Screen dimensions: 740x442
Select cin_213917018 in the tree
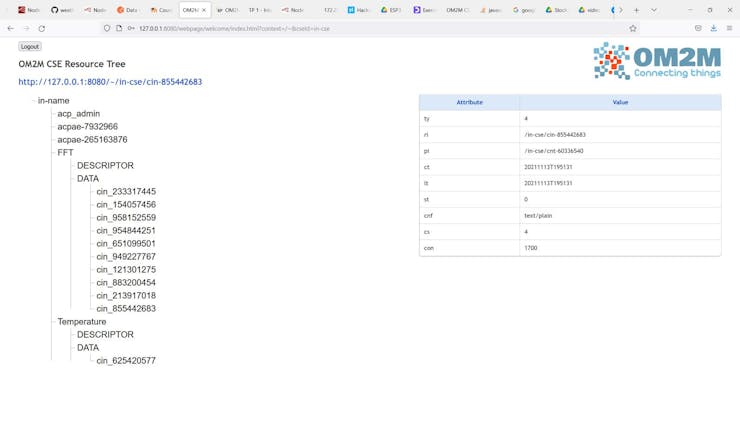pos(126,295)
